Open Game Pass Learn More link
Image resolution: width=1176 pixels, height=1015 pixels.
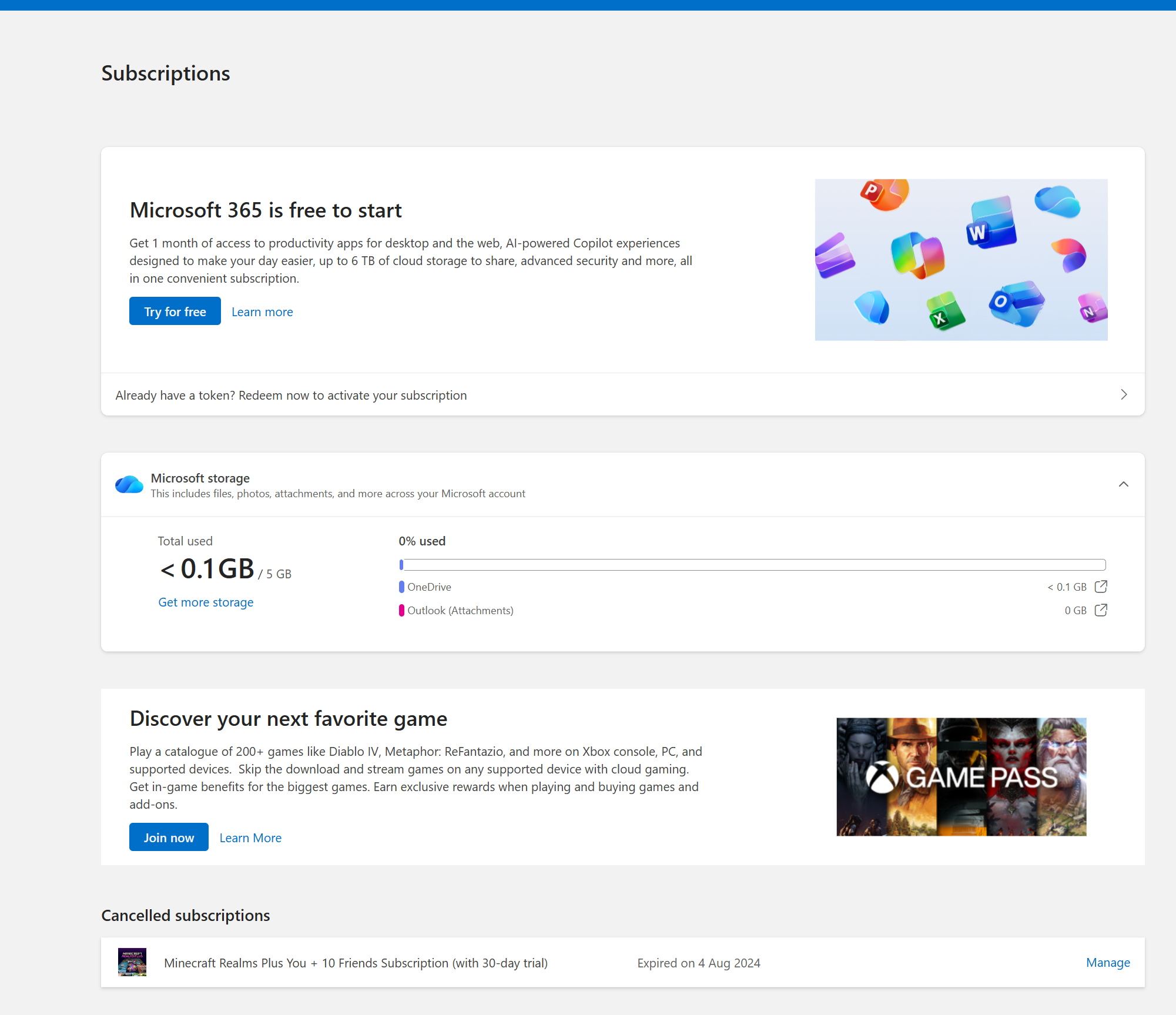(250, 838)
